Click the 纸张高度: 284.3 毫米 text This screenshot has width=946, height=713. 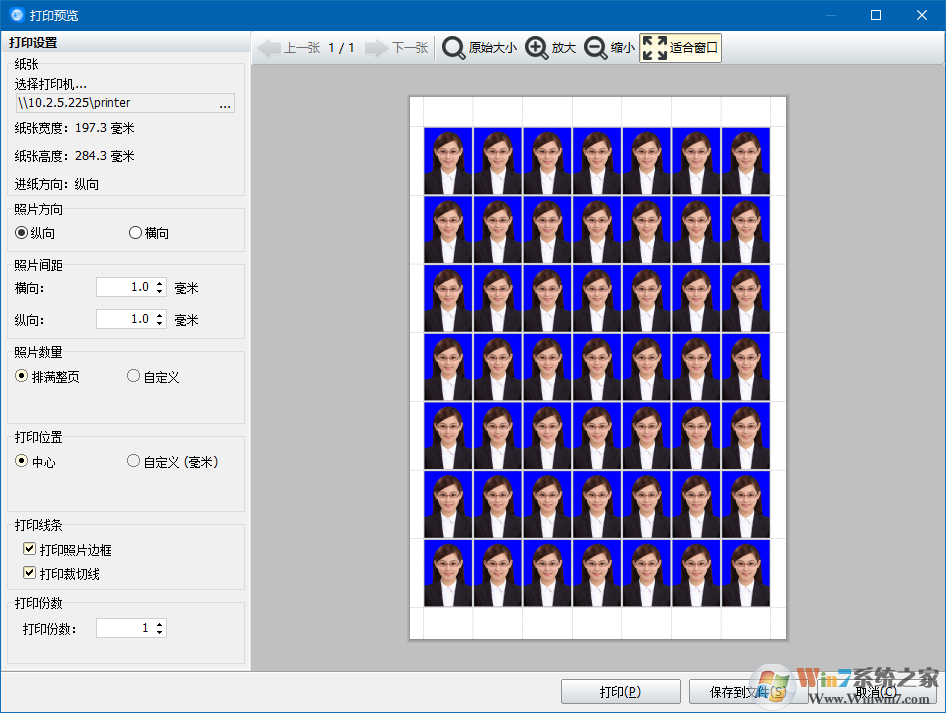pyautogui.click(x=74, y=156)
